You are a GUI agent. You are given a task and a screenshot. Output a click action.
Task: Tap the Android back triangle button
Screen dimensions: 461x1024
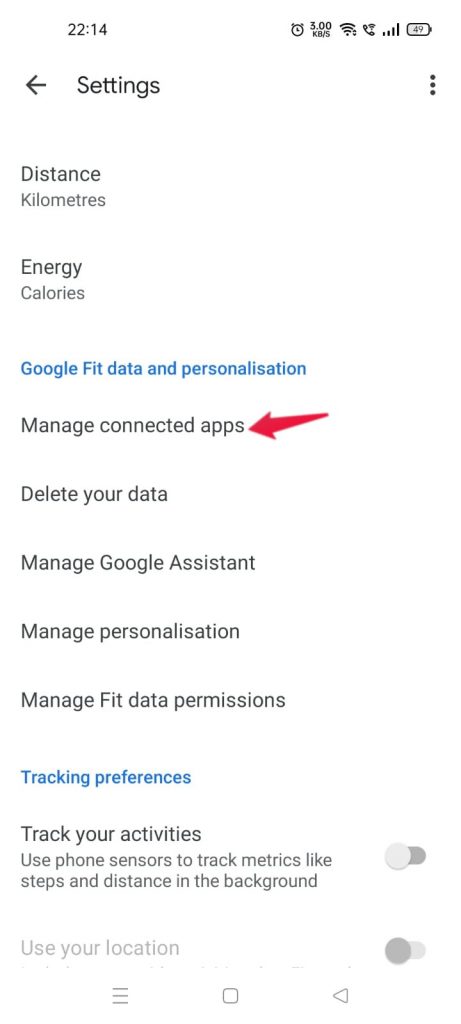340,995
